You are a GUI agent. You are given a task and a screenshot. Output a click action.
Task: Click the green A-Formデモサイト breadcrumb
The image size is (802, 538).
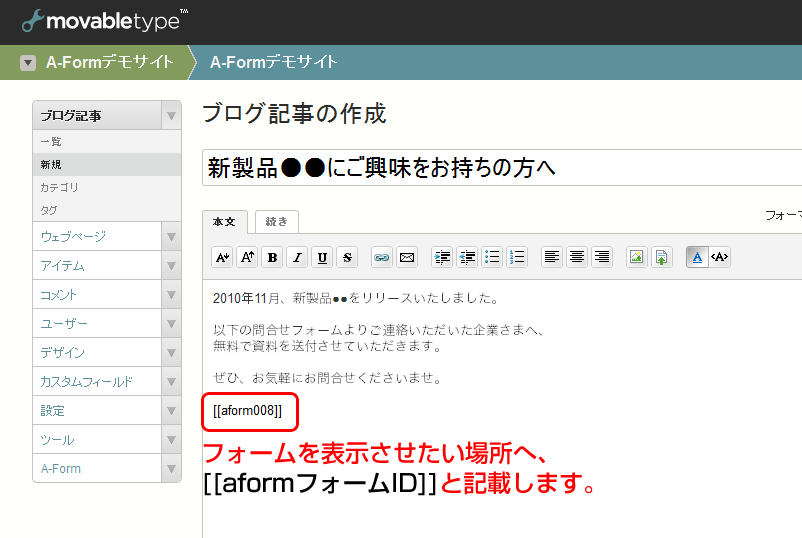109,62
